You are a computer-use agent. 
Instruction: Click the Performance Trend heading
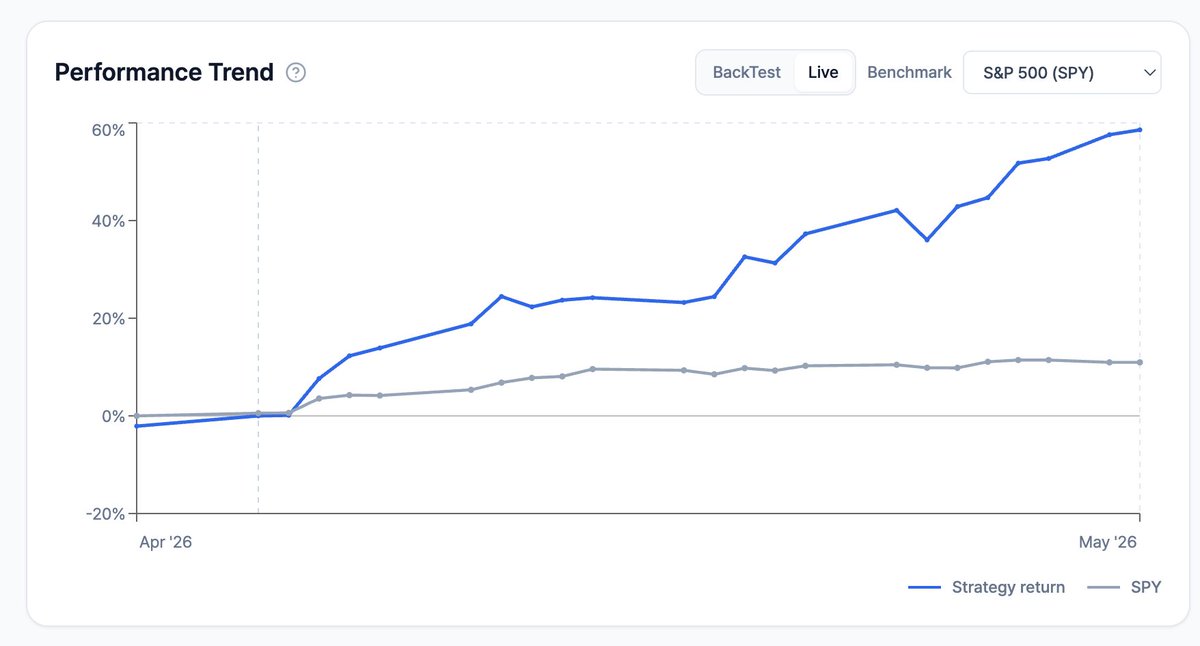[164, 73]
